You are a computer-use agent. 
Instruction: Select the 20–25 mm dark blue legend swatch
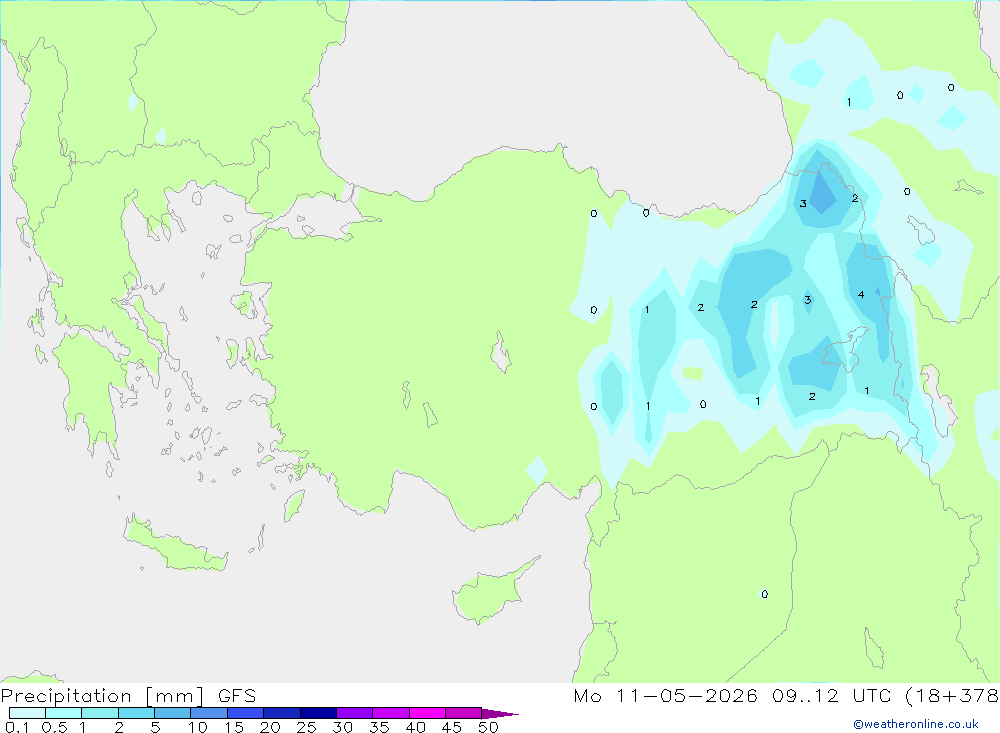pos(282,713)
